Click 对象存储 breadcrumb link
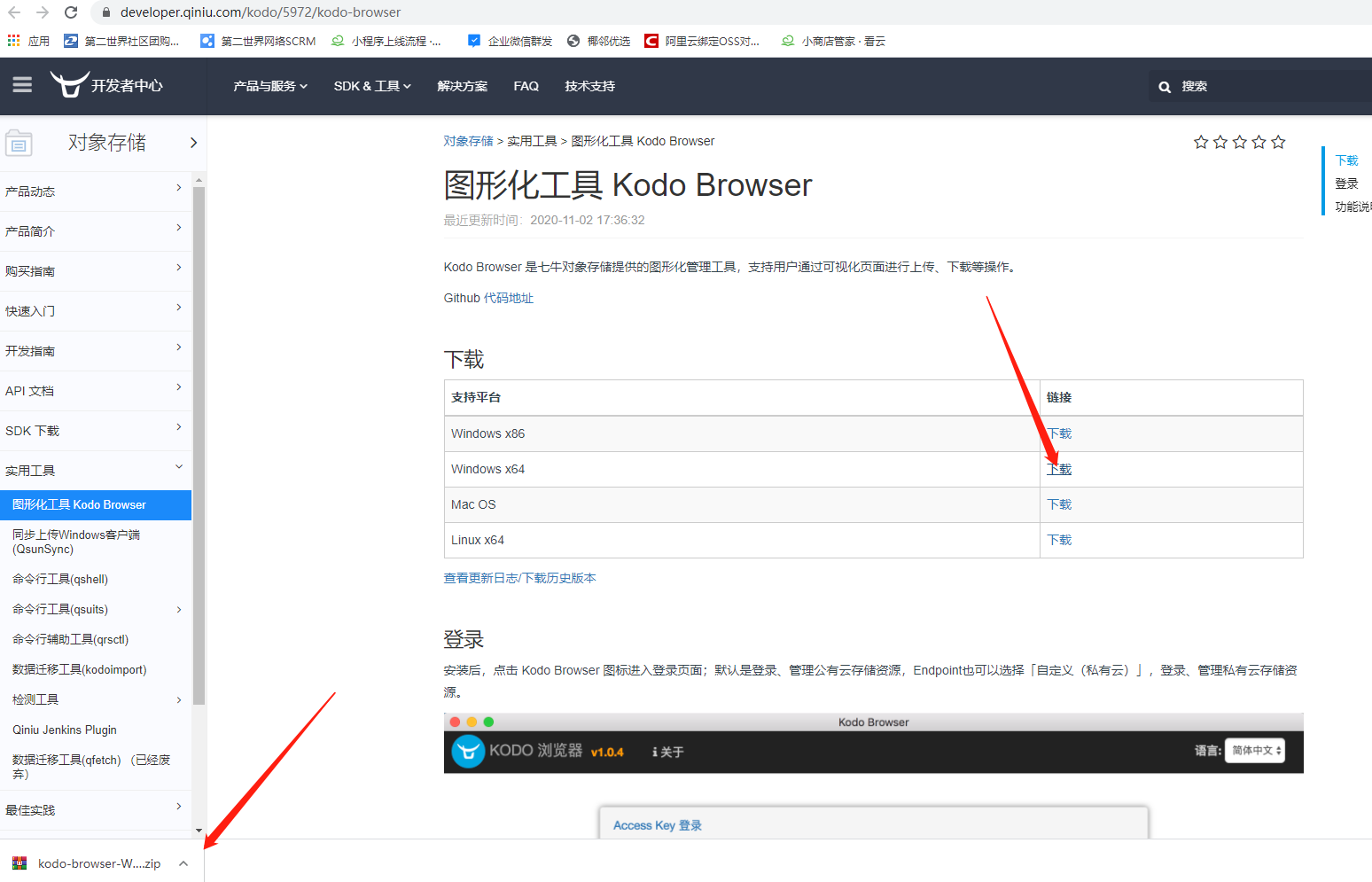 tap(469, 141)
